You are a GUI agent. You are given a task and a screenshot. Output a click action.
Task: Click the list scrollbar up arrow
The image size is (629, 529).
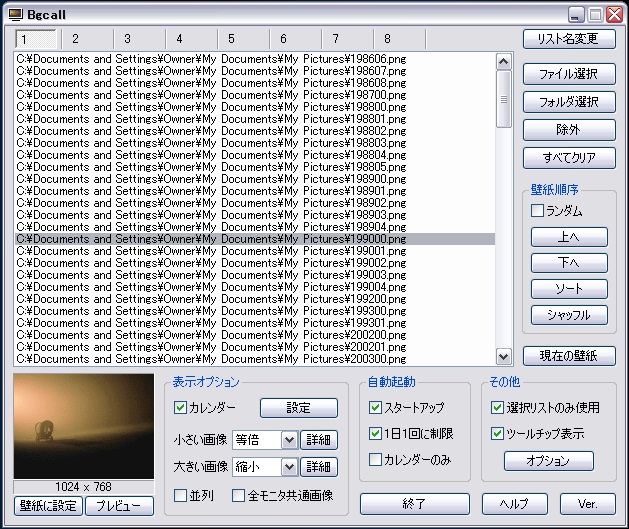503,62
